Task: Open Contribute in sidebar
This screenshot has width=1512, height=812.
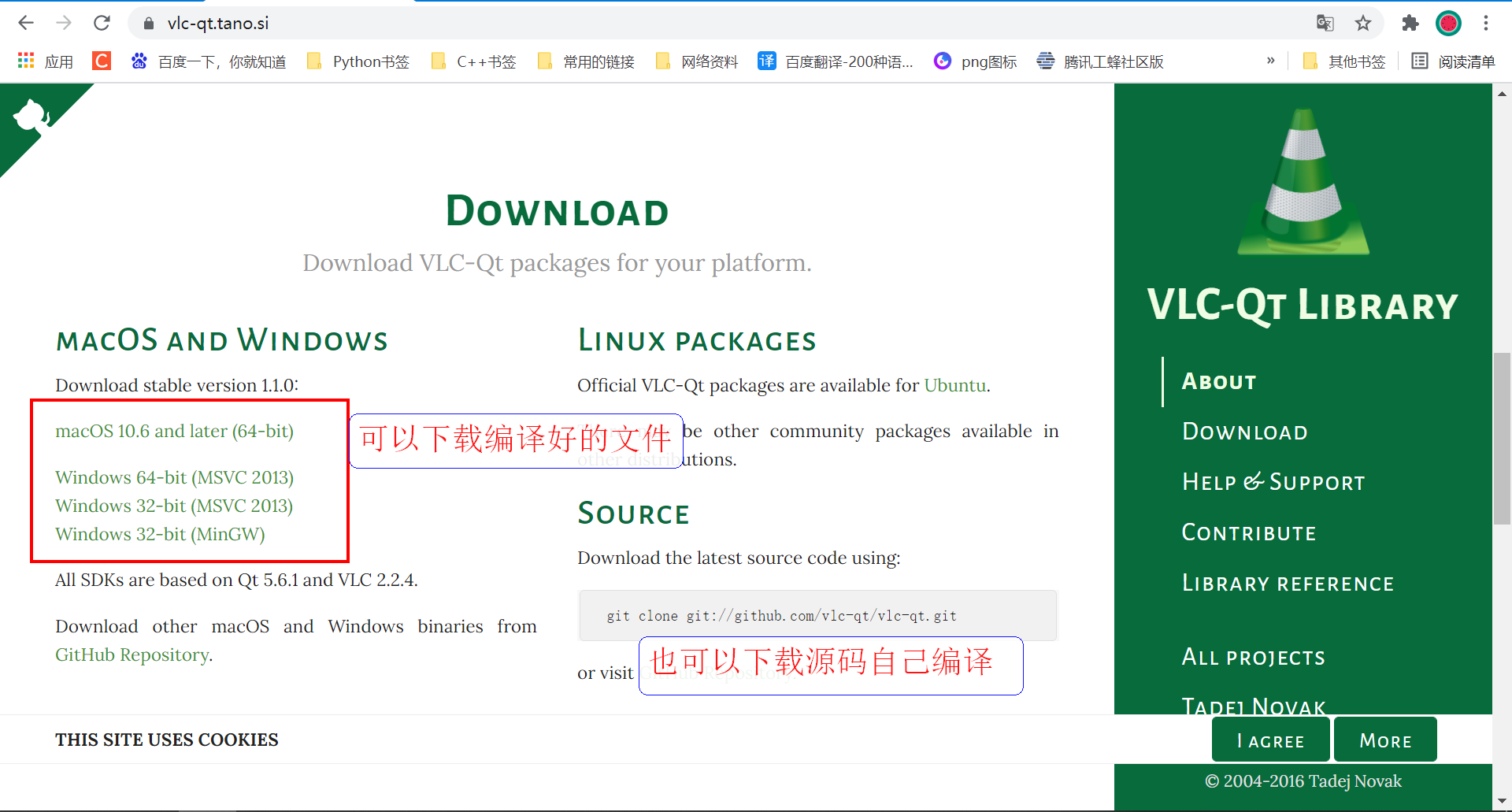Action: (1249, 532)
